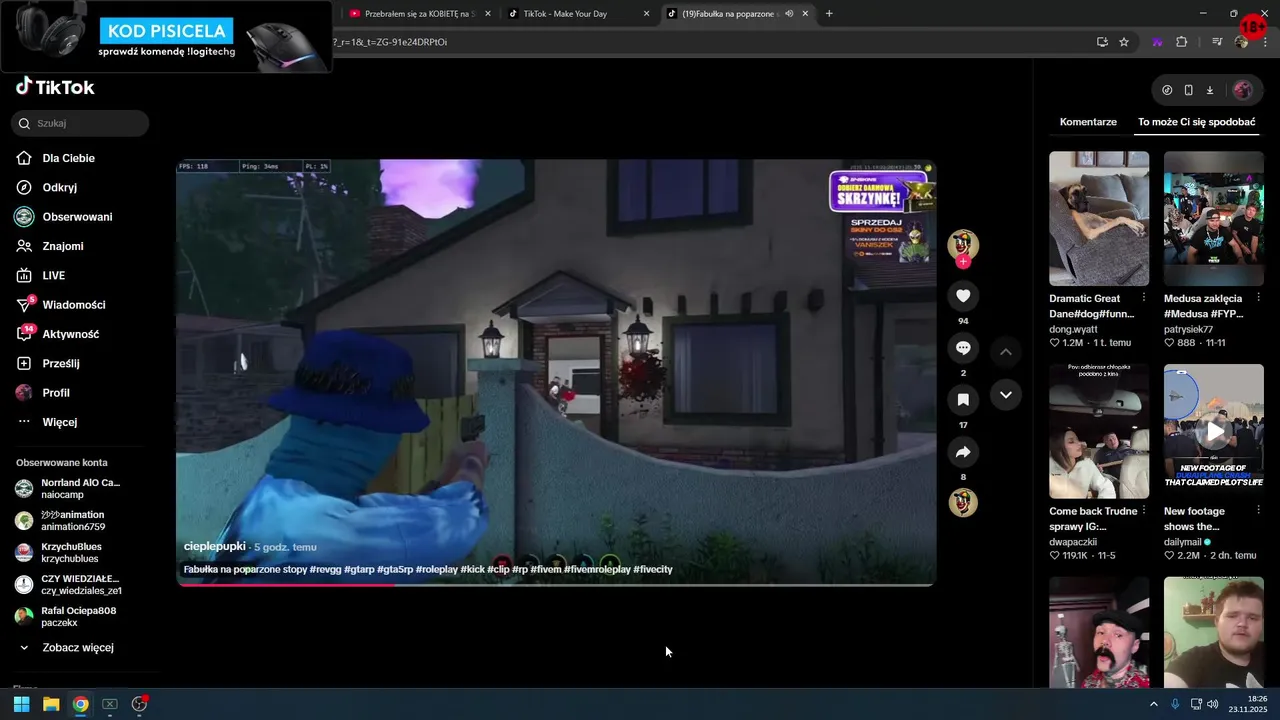Switch to Przebrałem się za KOBIETĘ tab
1280x720 pixels.
tap(418, 14)
